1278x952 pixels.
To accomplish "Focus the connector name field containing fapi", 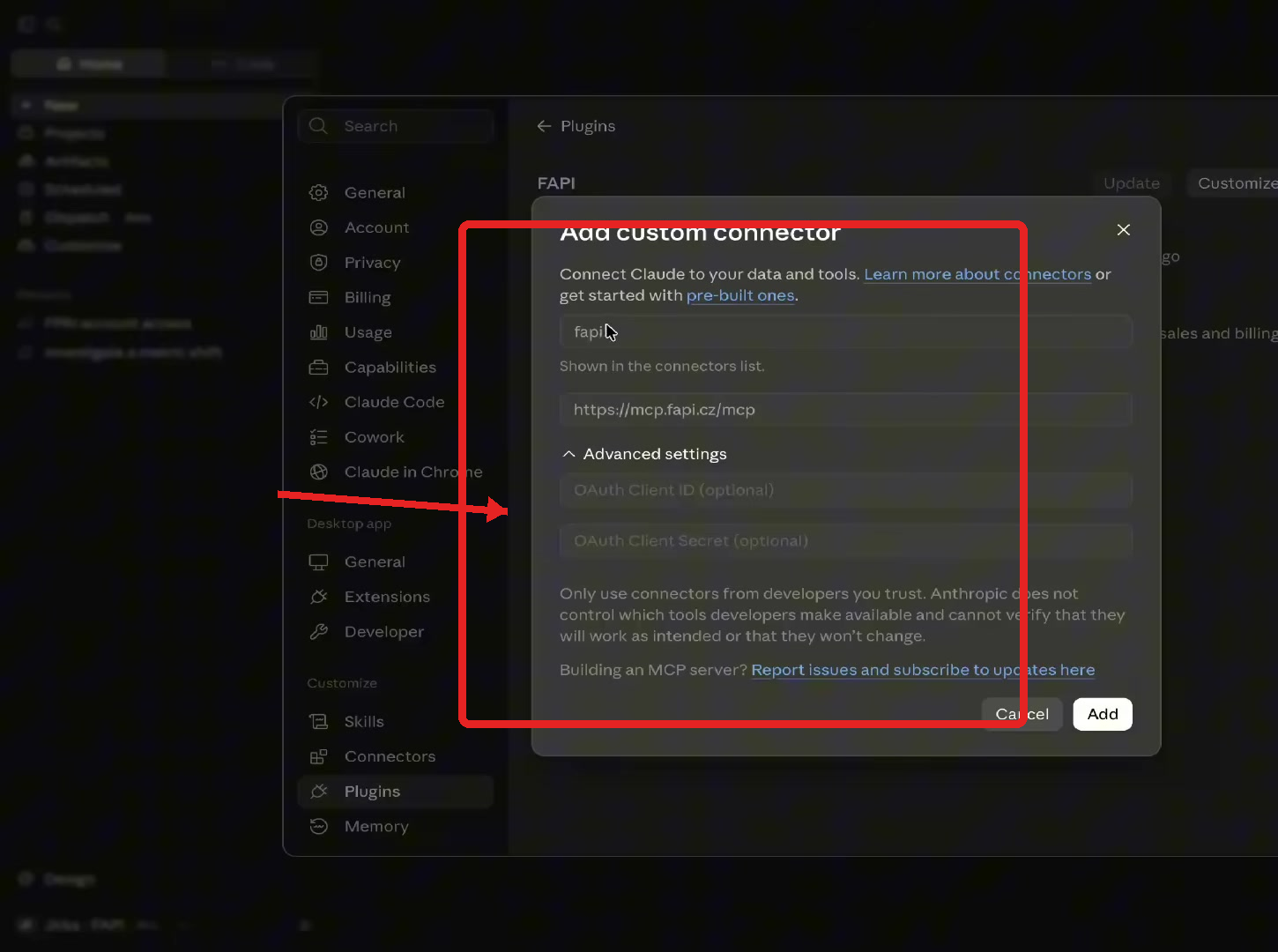I will [x=846, y=331].
